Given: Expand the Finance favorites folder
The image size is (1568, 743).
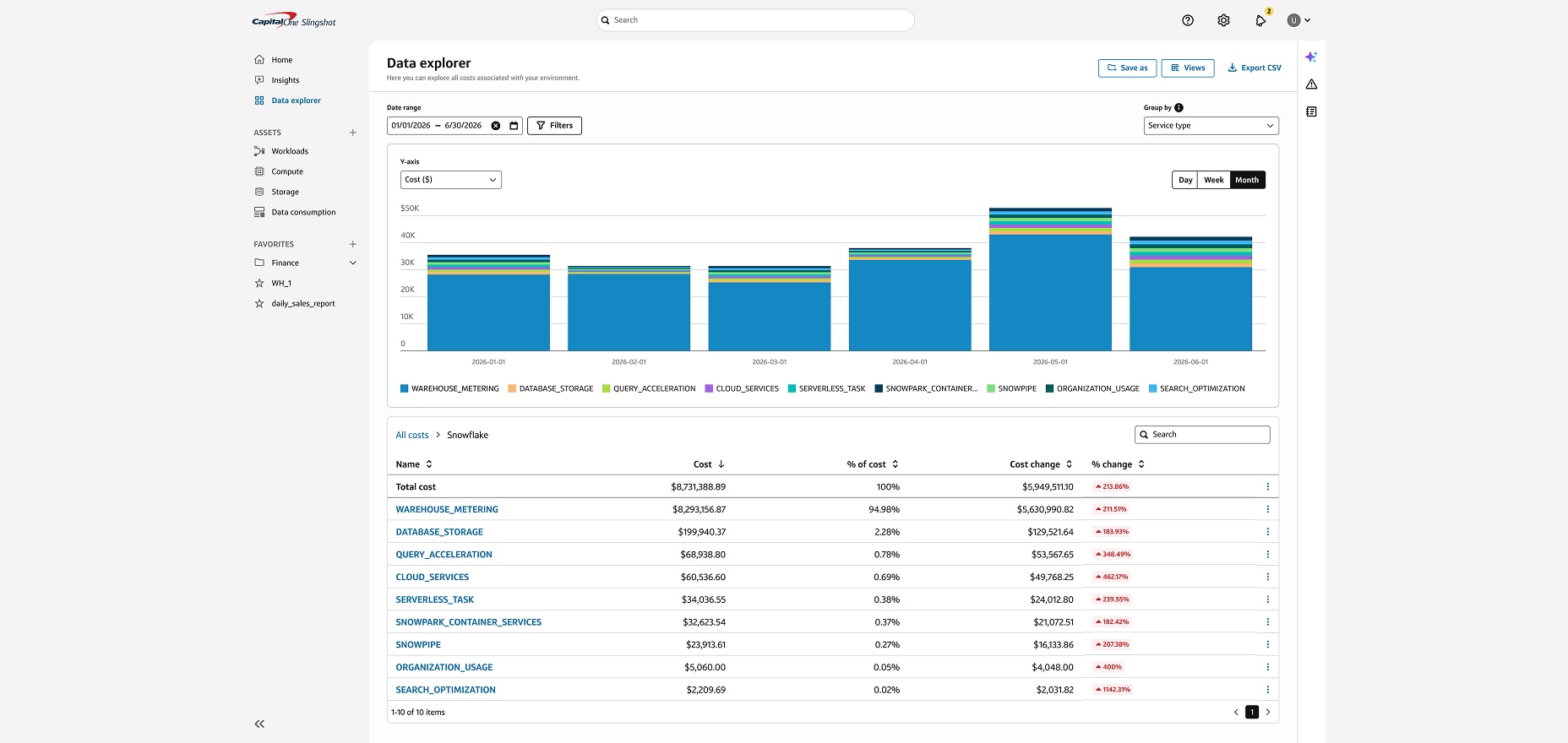Looking at the screenshot, I should coord(353,263).
